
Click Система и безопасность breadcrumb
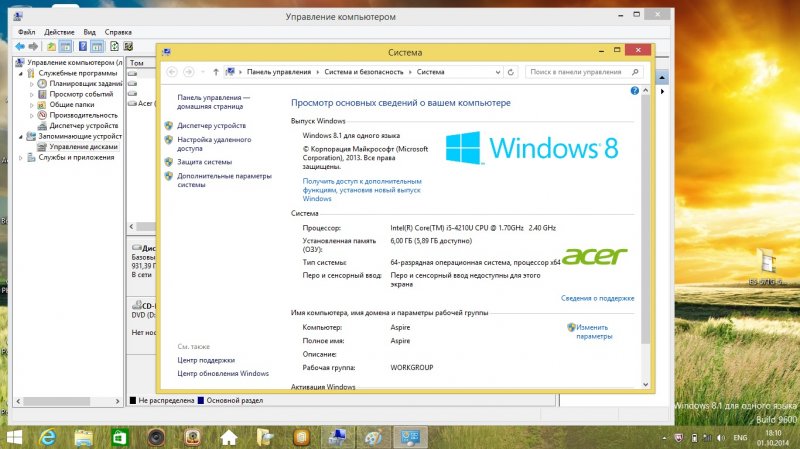point(364,72)
